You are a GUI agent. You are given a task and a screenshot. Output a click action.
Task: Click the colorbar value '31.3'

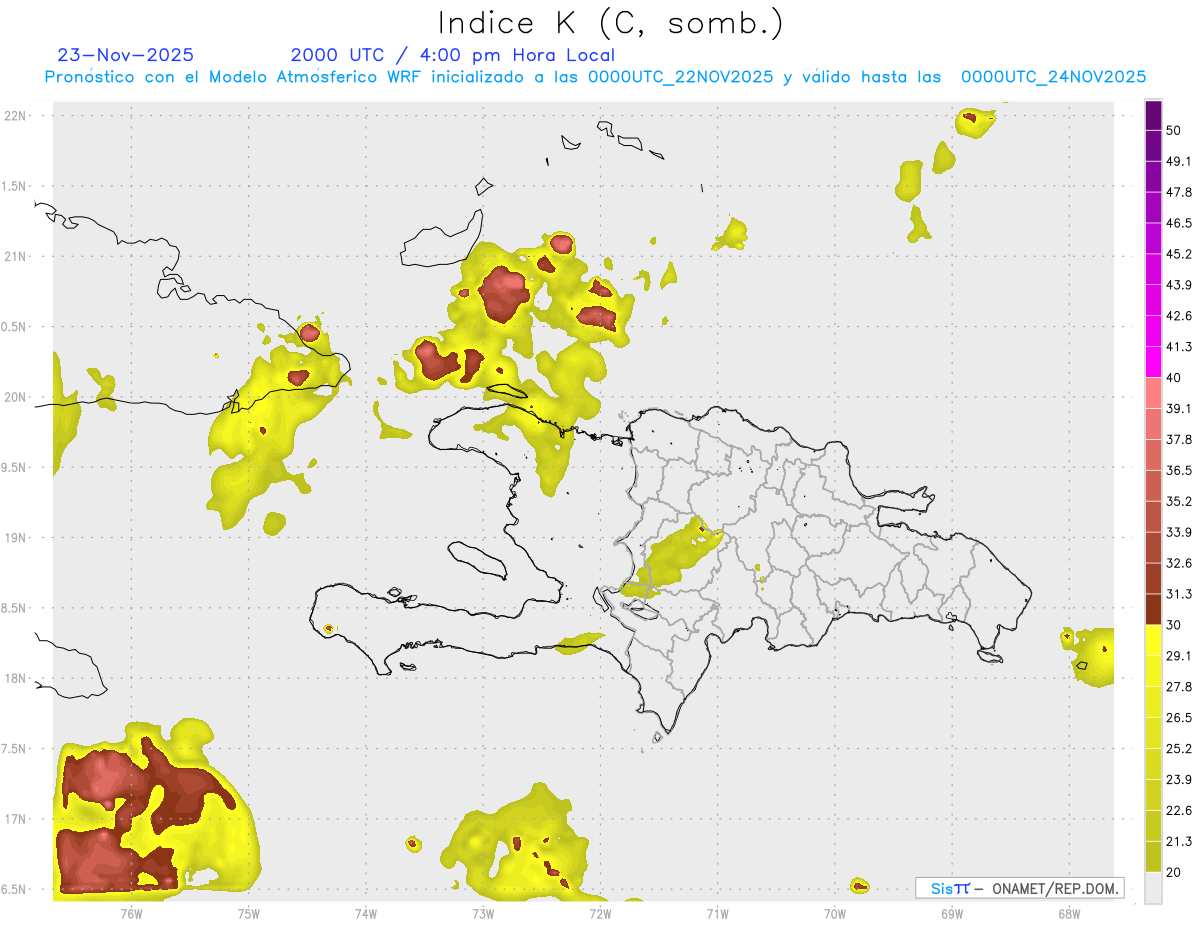tap(1179, 594)
